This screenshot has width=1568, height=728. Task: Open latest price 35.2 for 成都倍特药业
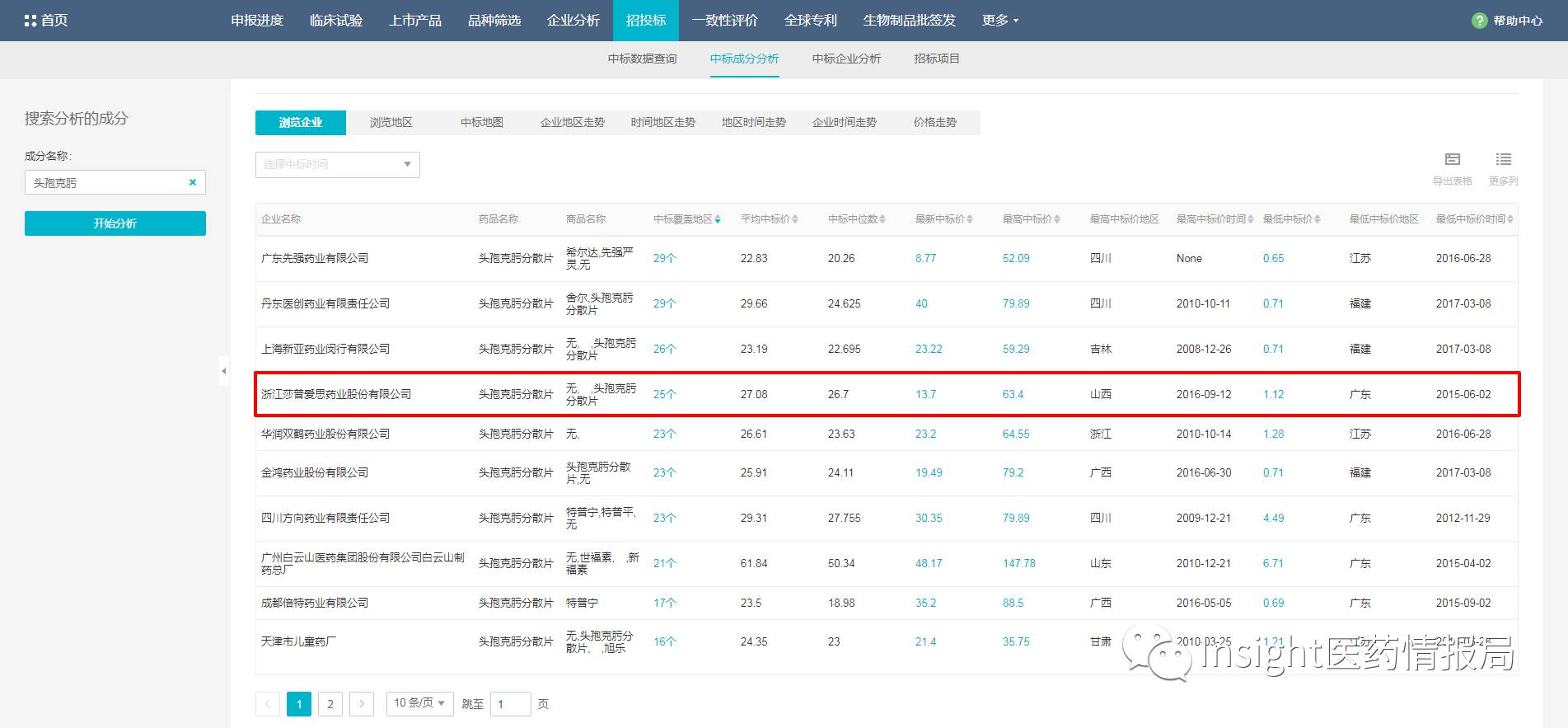click(x=925, y=603)
